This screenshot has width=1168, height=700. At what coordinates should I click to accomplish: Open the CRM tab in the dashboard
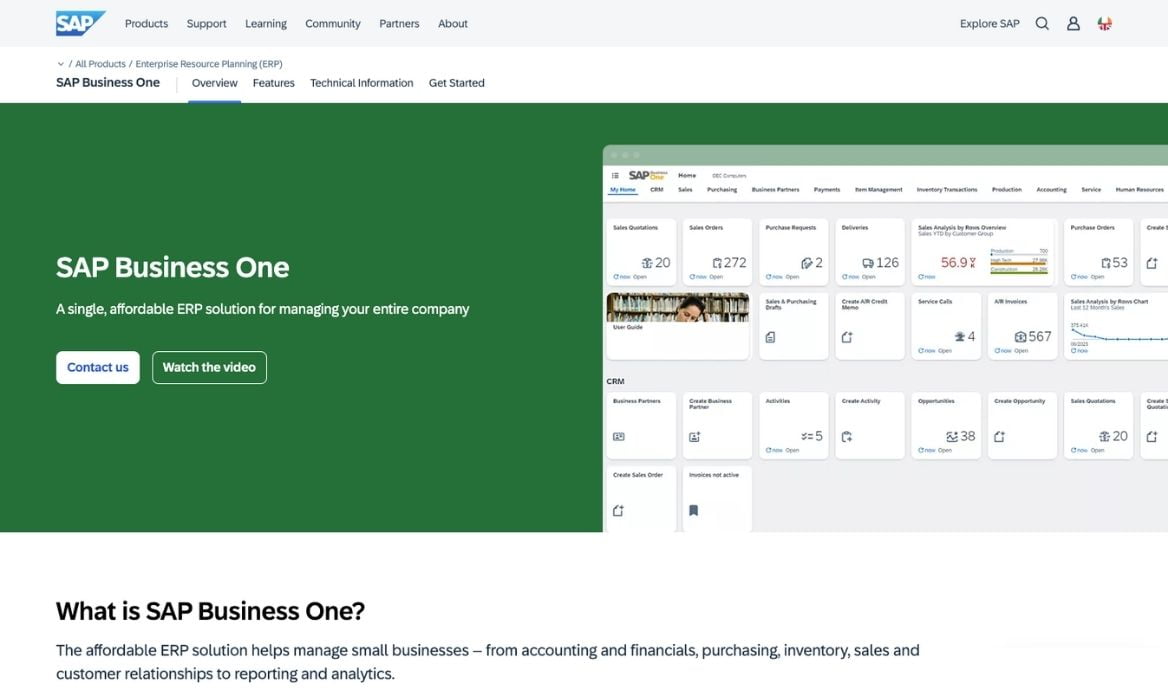click(x=657, y=190)
